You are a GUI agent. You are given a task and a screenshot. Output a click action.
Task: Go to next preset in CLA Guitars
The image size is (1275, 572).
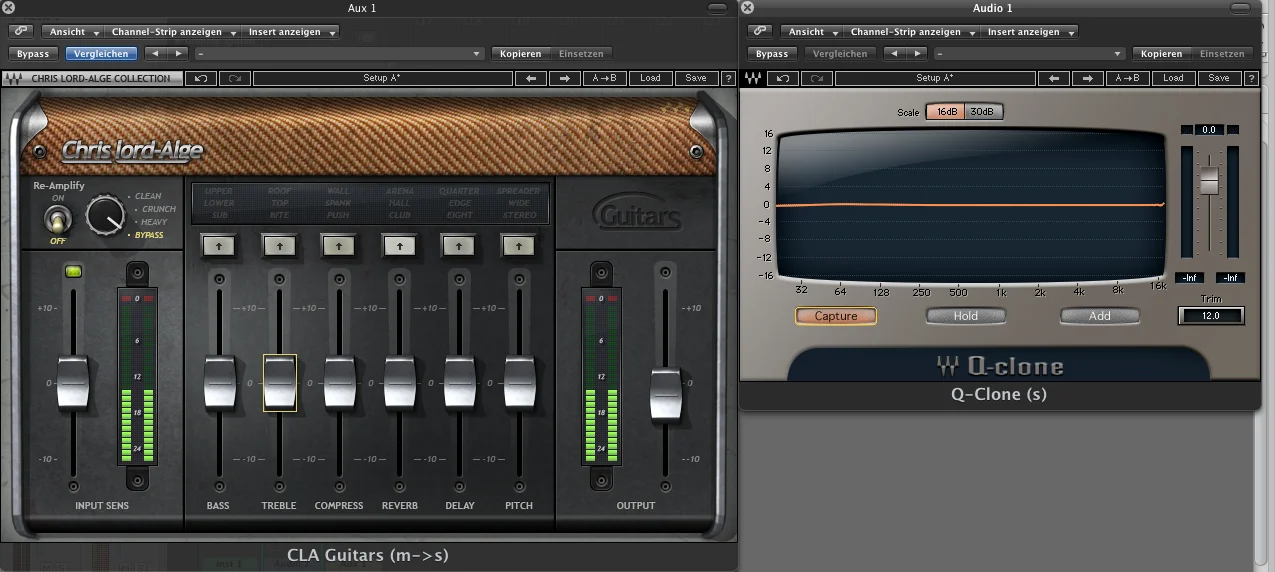(564, 78)
